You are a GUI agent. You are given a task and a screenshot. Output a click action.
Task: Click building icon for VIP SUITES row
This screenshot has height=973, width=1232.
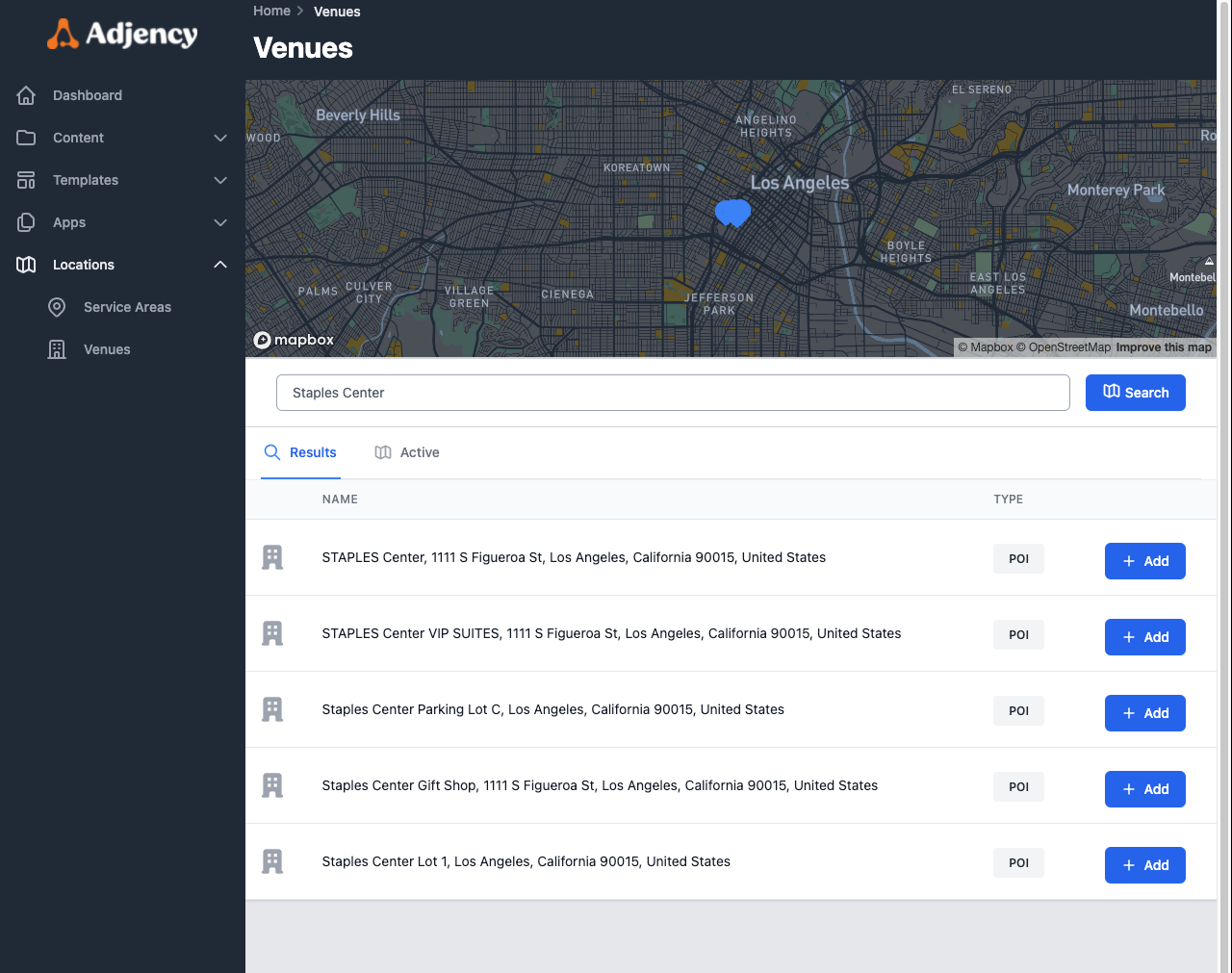[272, 633]
